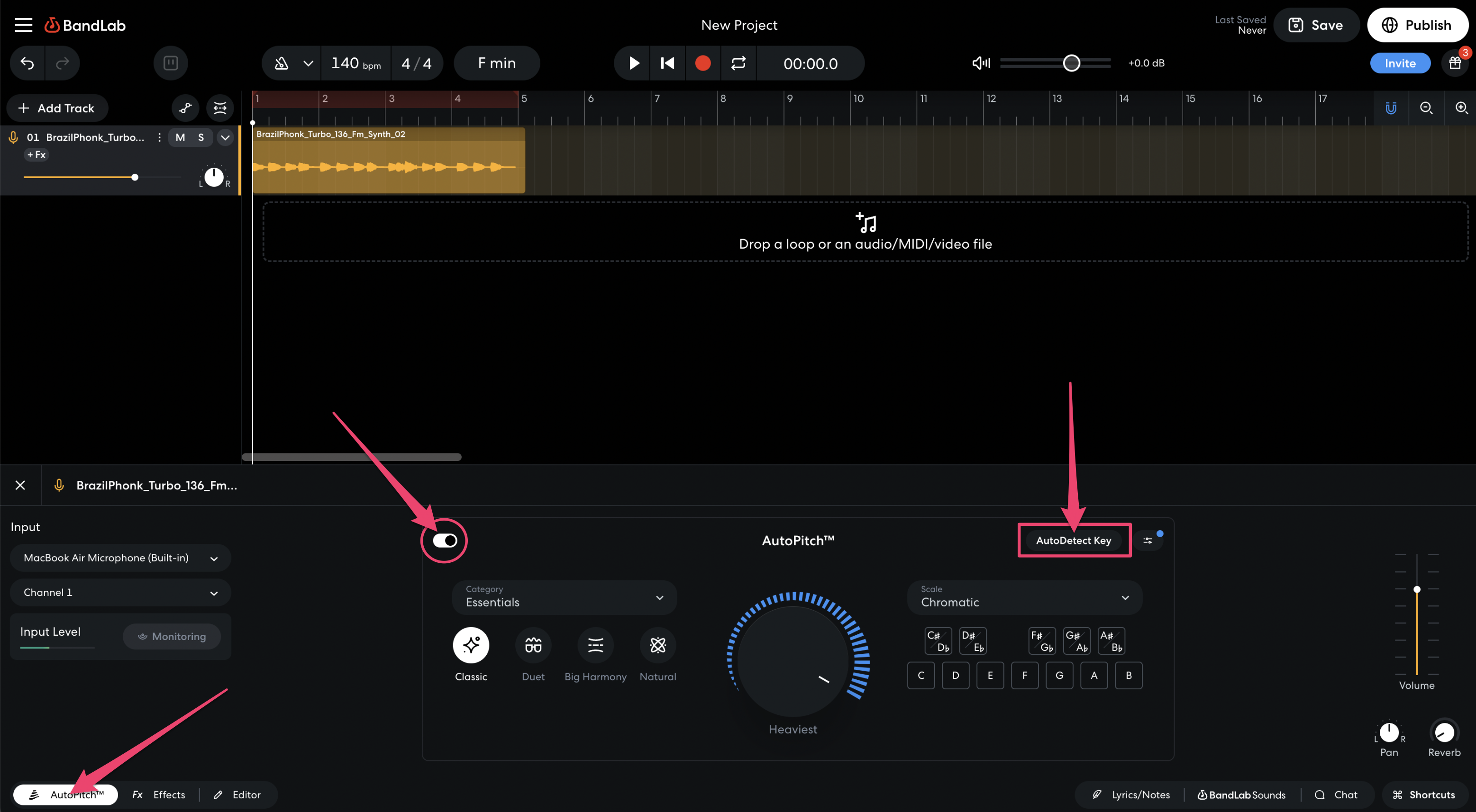The image size is (1476, 812).
Task: Enable Monitoring for the input
Action: 172,636
